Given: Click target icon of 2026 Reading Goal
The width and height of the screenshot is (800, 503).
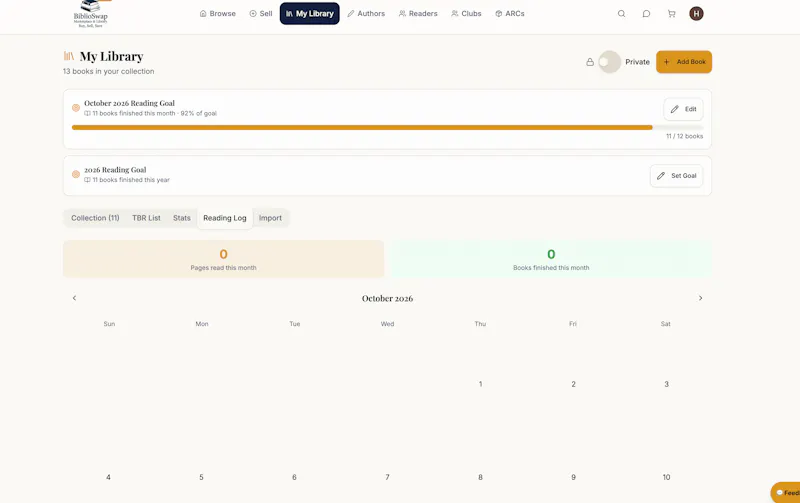Looking at the screenshot, I should coord(76,174).
